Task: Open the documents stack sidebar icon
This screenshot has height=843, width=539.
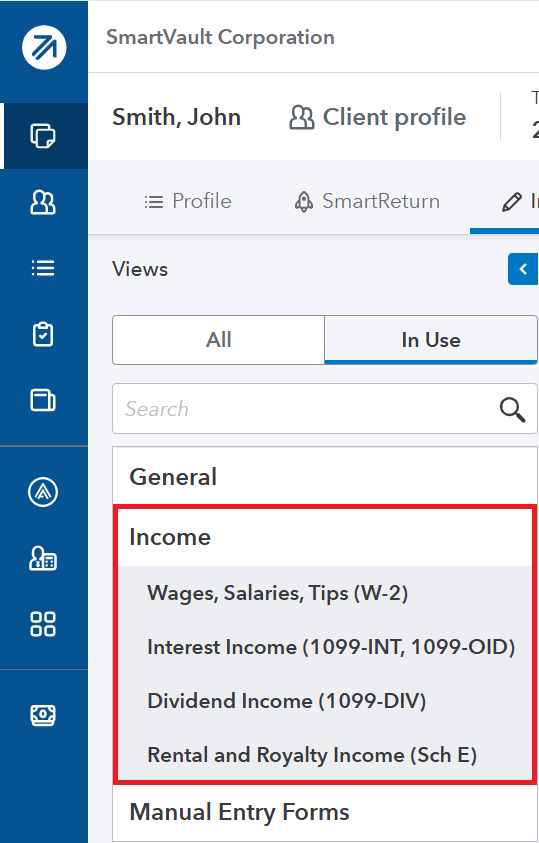Action: (x=43, y=135)
